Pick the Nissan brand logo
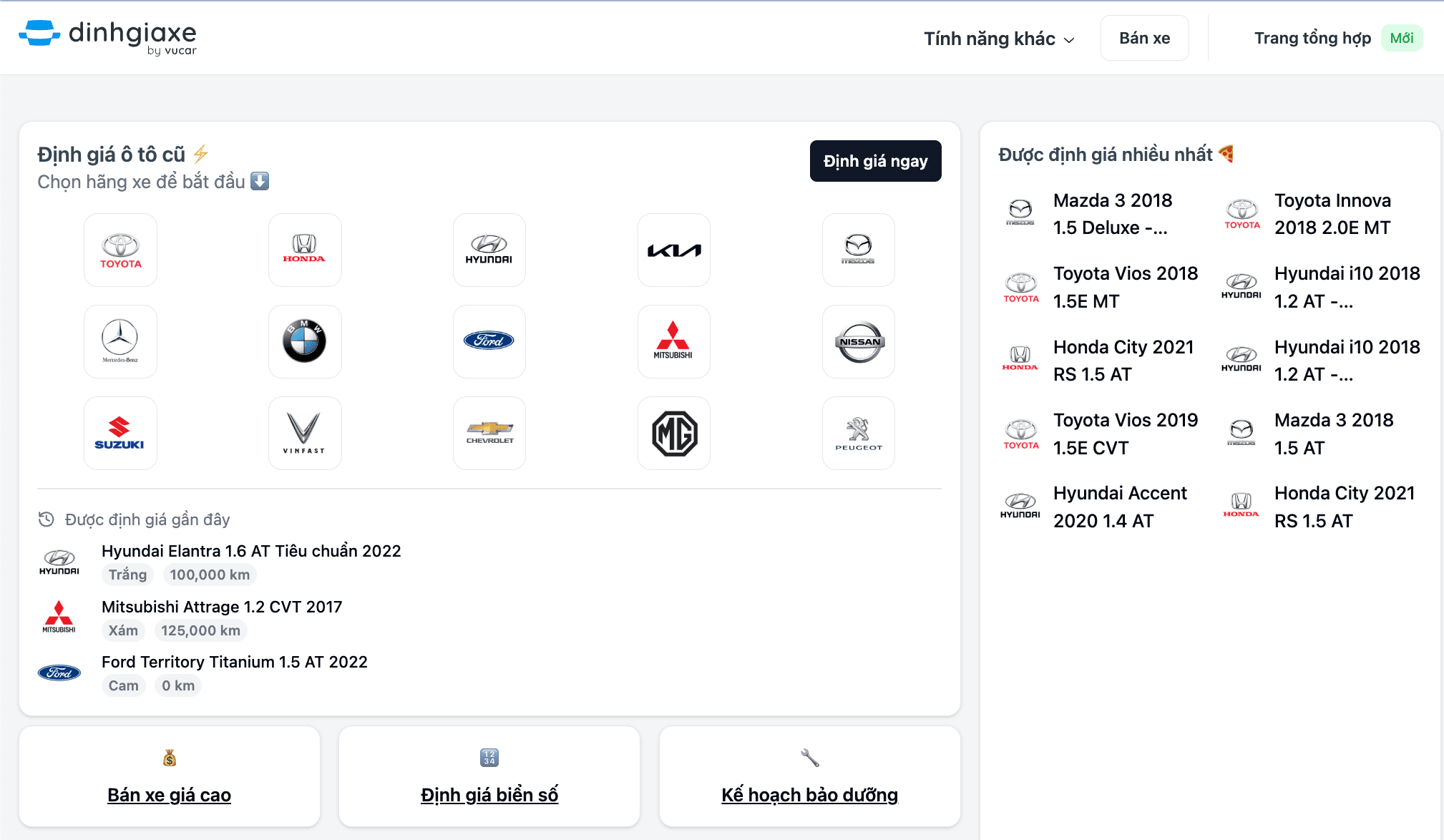 tap(859, 342)
